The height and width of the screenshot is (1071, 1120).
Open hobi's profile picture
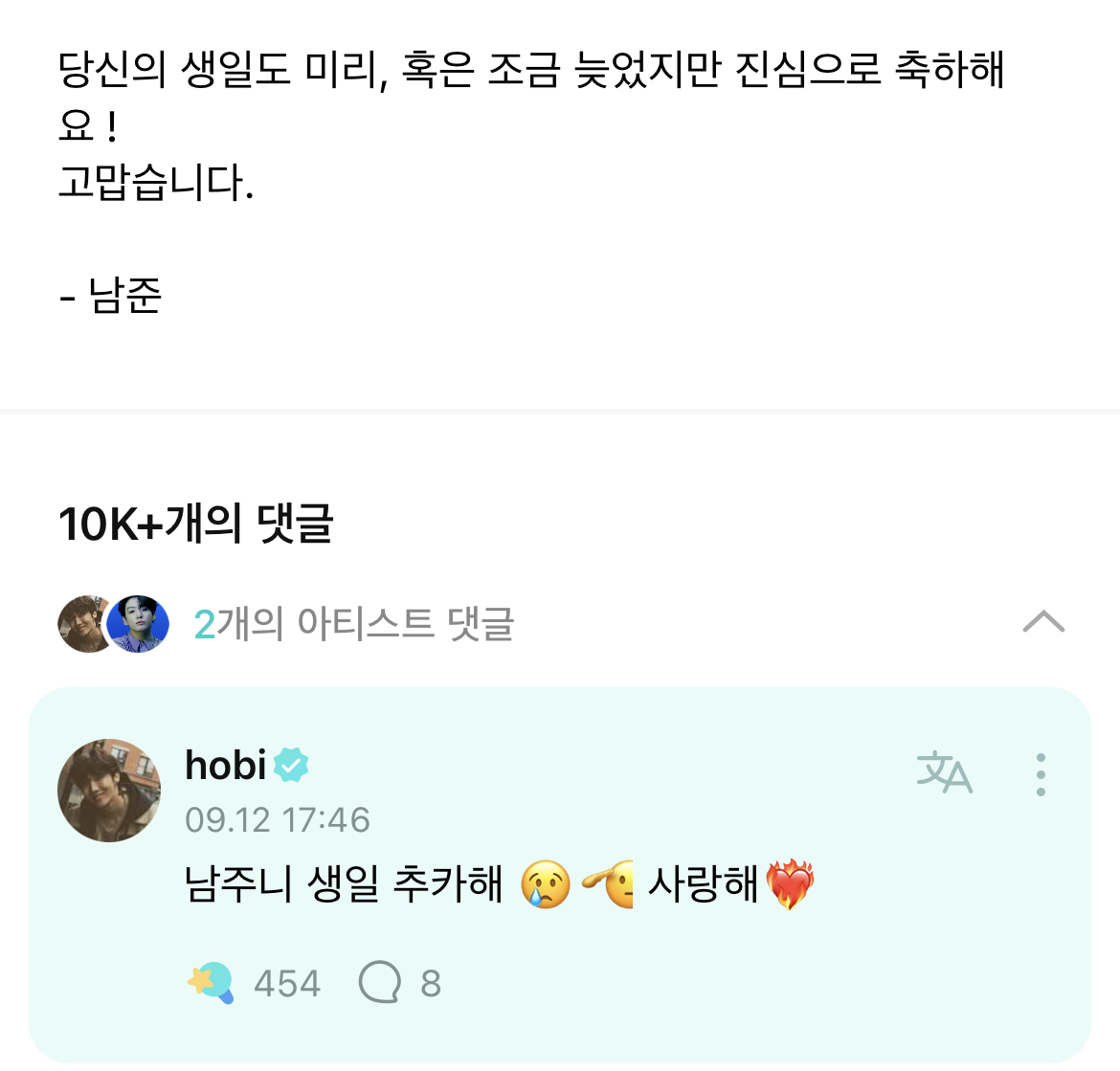pos(109,791)
